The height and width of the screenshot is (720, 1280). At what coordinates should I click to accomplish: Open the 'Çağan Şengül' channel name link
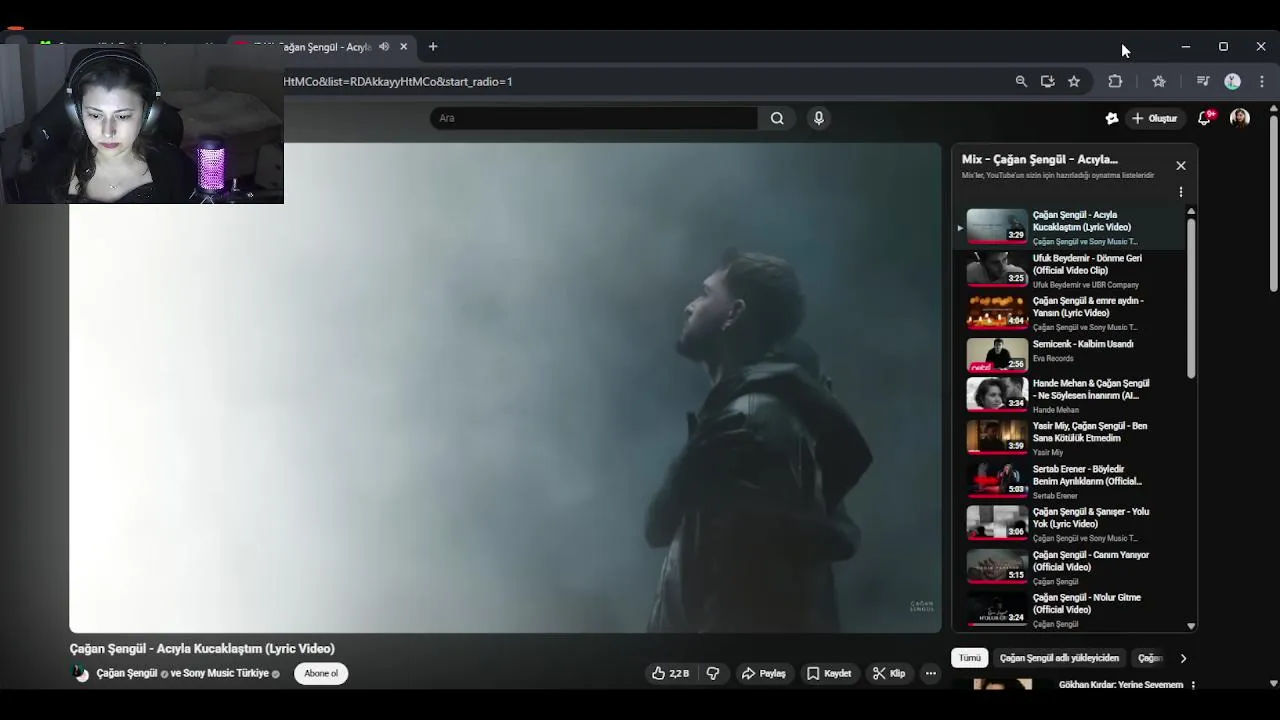tap(127, 674)
